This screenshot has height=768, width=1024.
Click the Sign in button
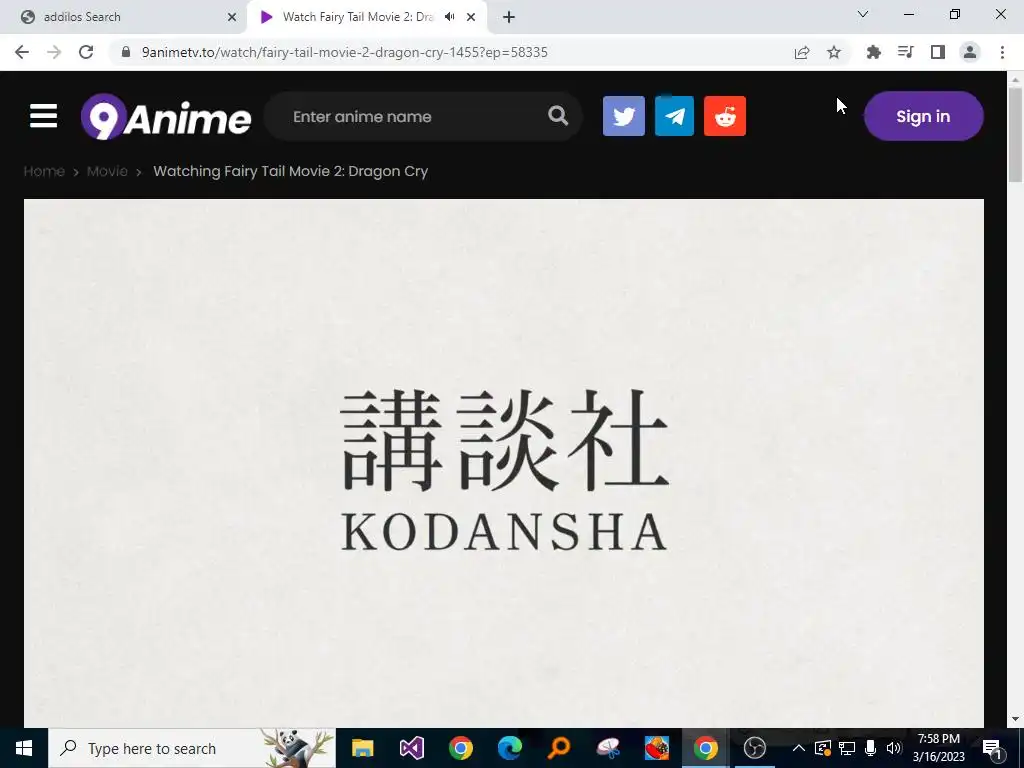(923, 116)
